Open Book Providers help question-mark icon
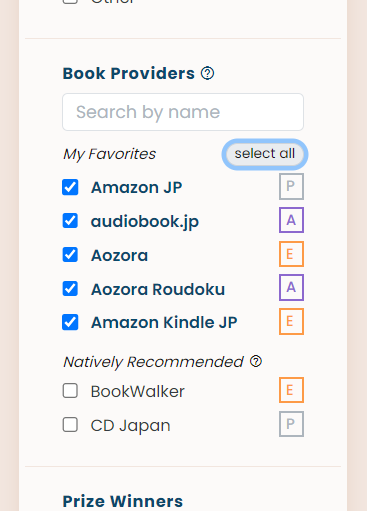Viewport: 367px width, 511px height. click(207, 73)
